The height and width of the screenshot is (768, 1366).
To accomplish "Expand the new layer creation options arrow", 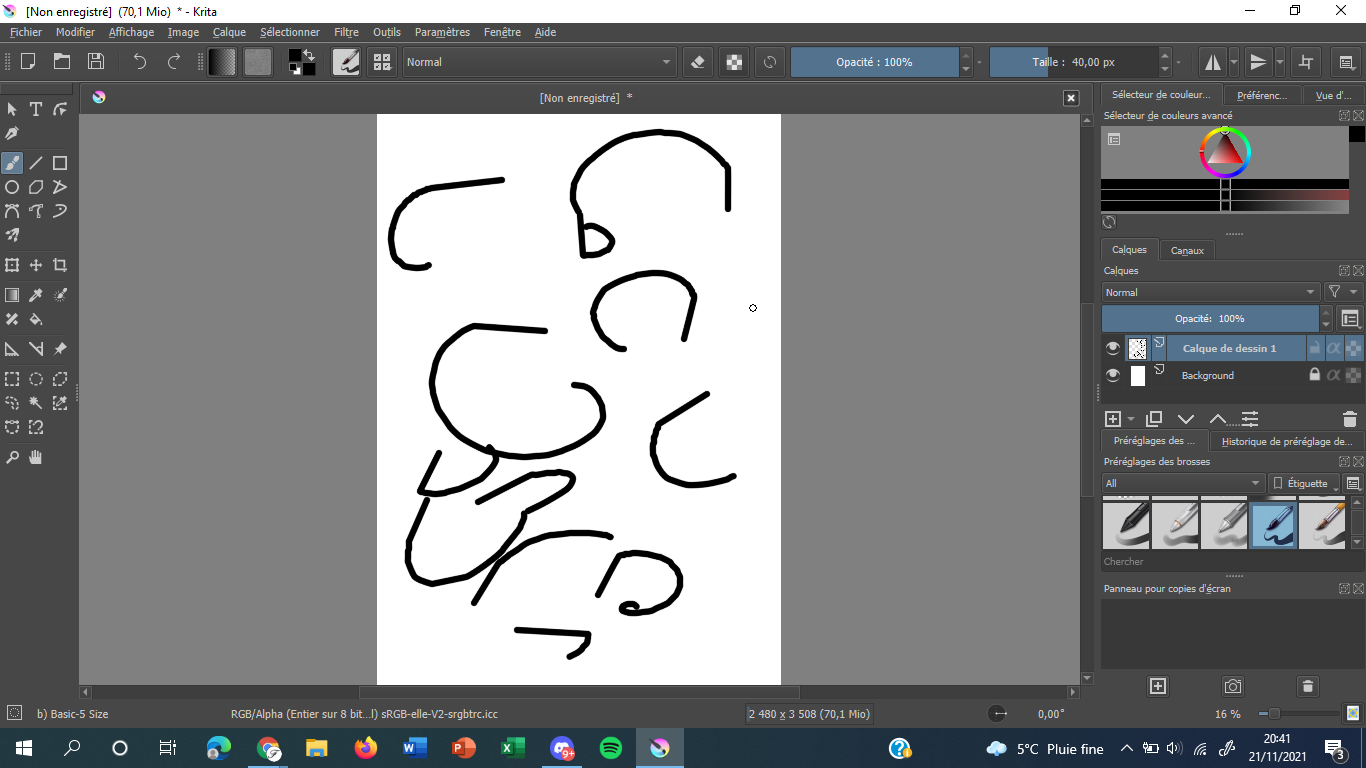I will 1130,419.
